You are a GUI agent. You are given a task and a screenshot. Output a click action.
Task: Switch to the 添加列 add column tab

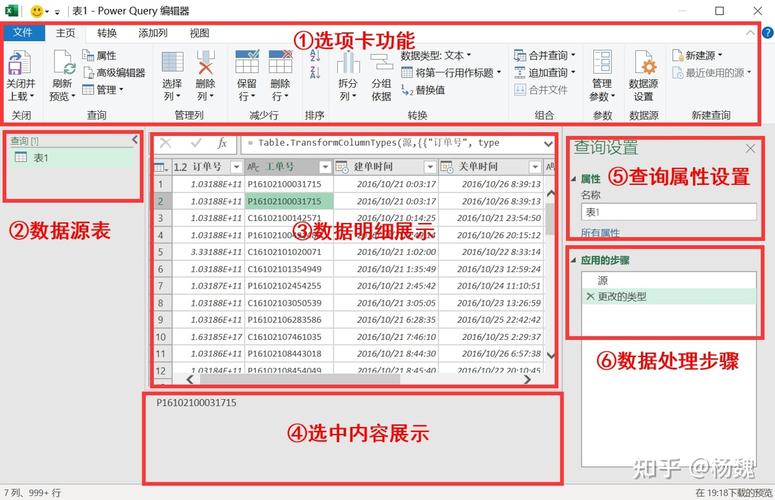(153, 33)
